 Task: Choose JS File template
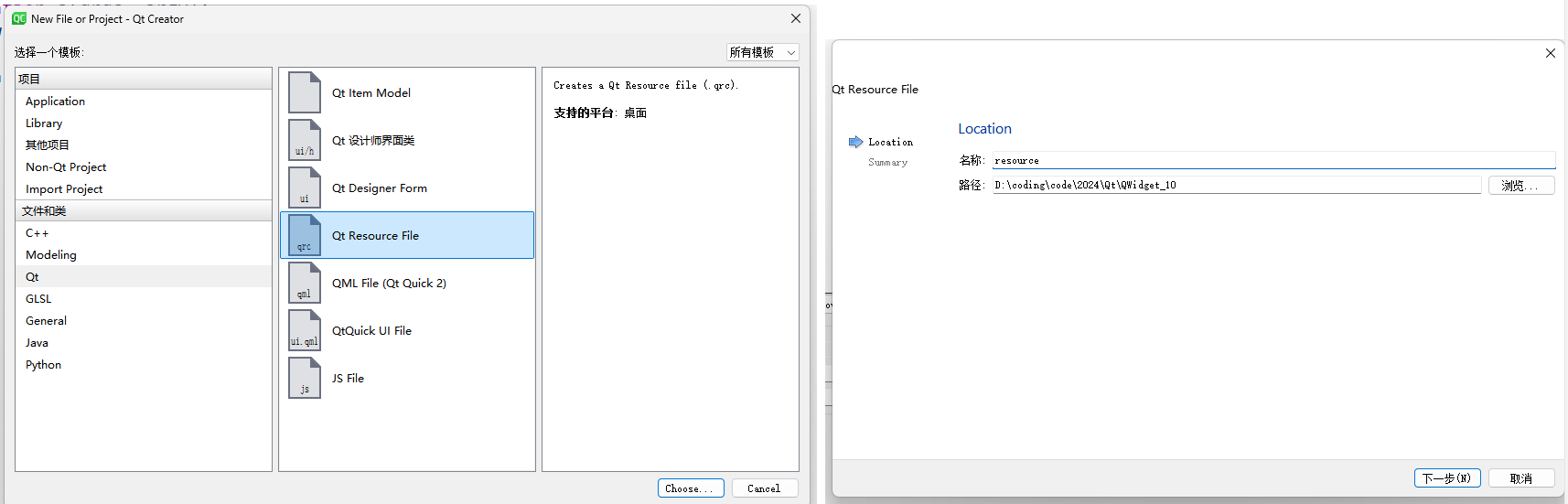pyautogui.click(x=407, y=378)
